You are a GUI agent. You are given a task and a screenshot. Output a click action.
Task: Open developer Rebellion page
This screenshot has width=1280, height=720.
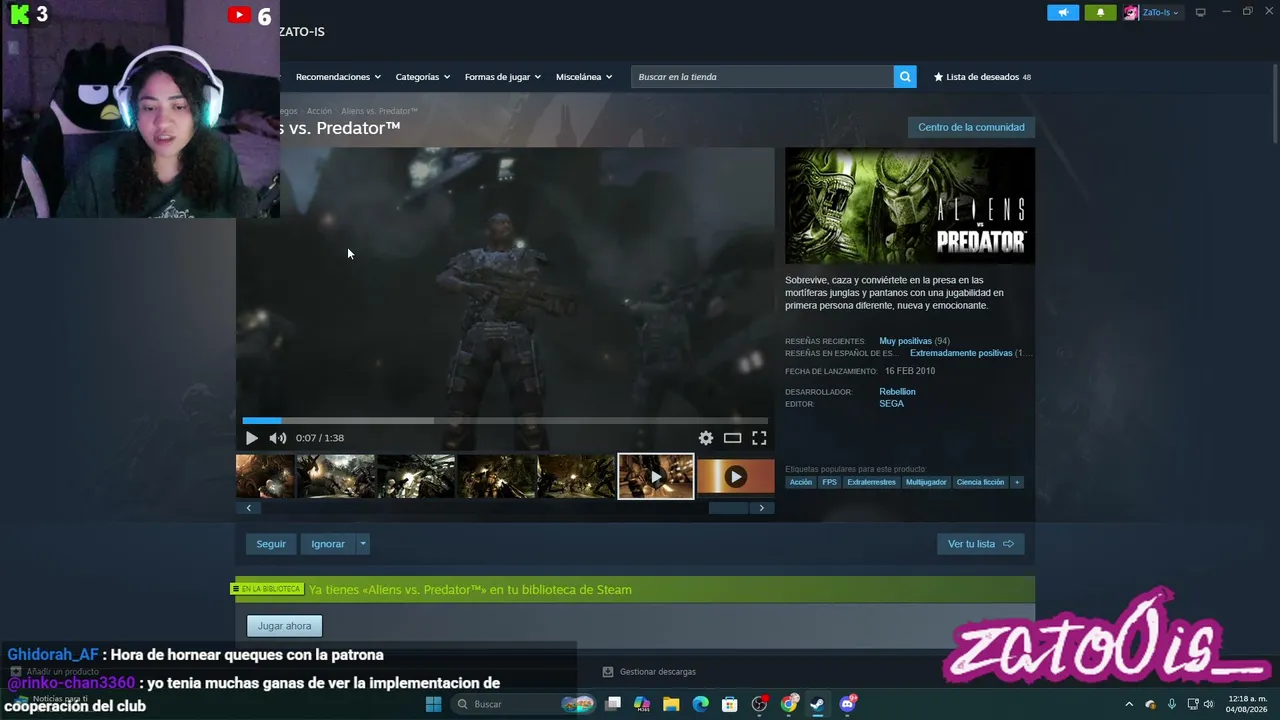tap(897, 392)
